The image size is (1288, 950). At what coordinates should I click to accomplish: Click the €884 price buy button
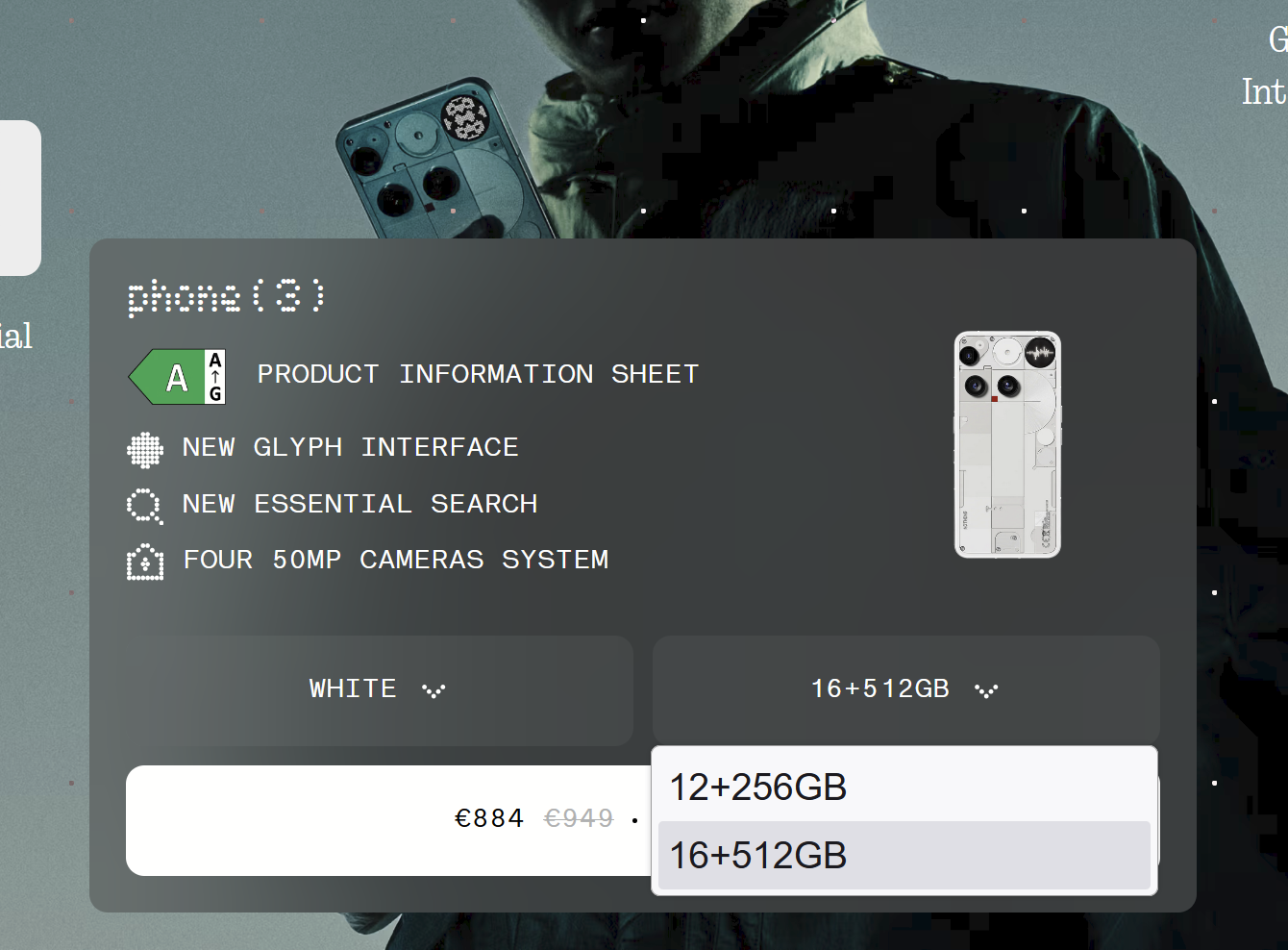389,820
